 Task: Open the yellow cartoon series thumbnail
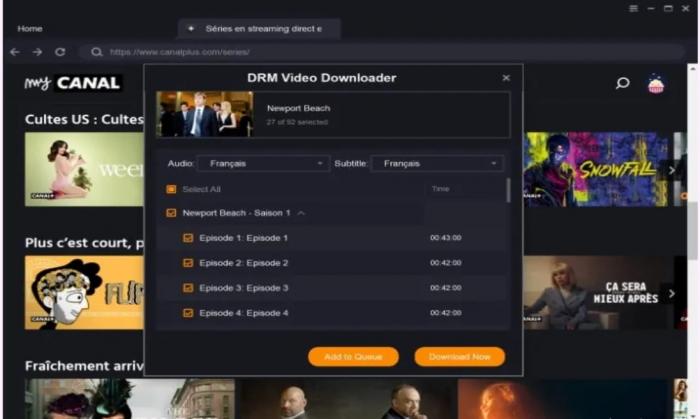pos(84,293)
